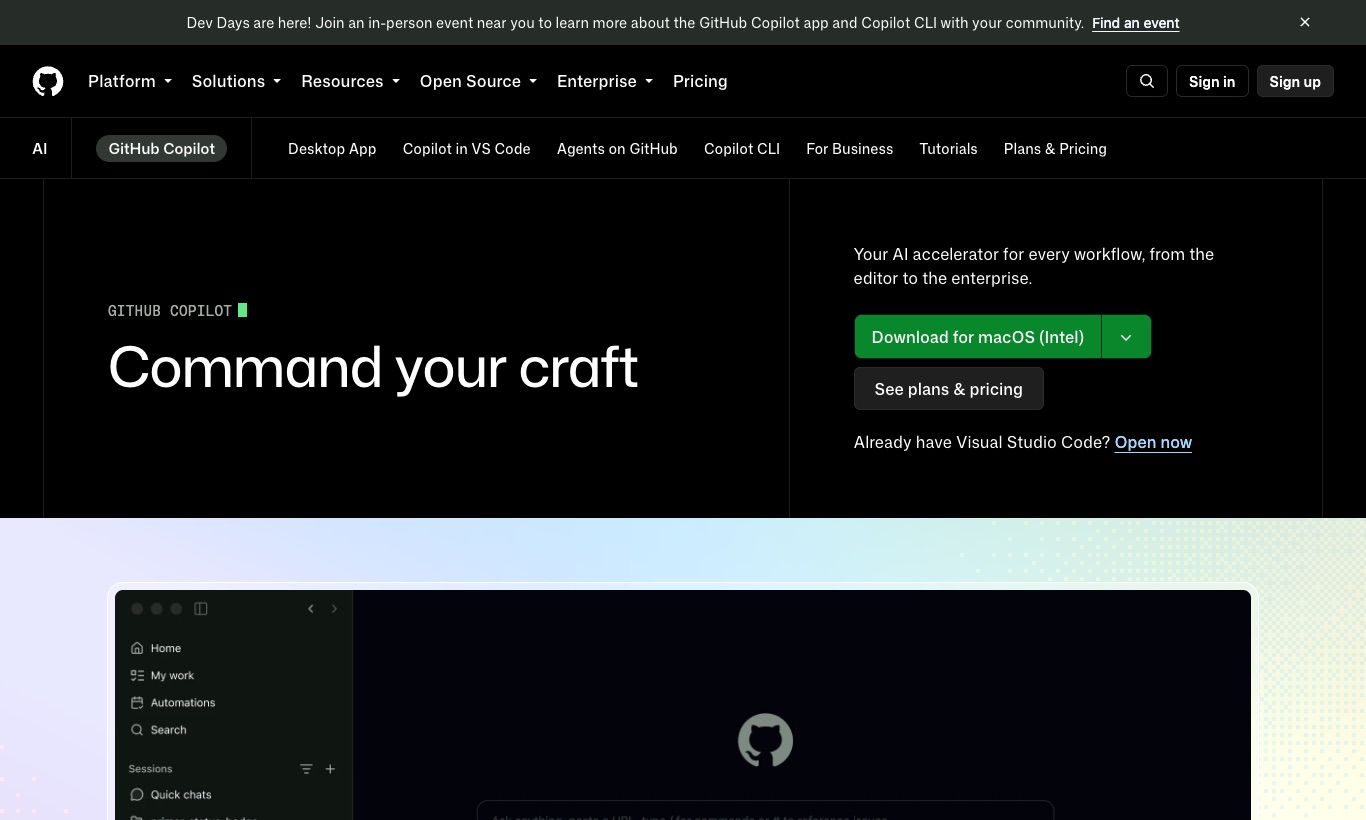Click the Sign in button
1366x820 pixels.
tap(1212, 81)
